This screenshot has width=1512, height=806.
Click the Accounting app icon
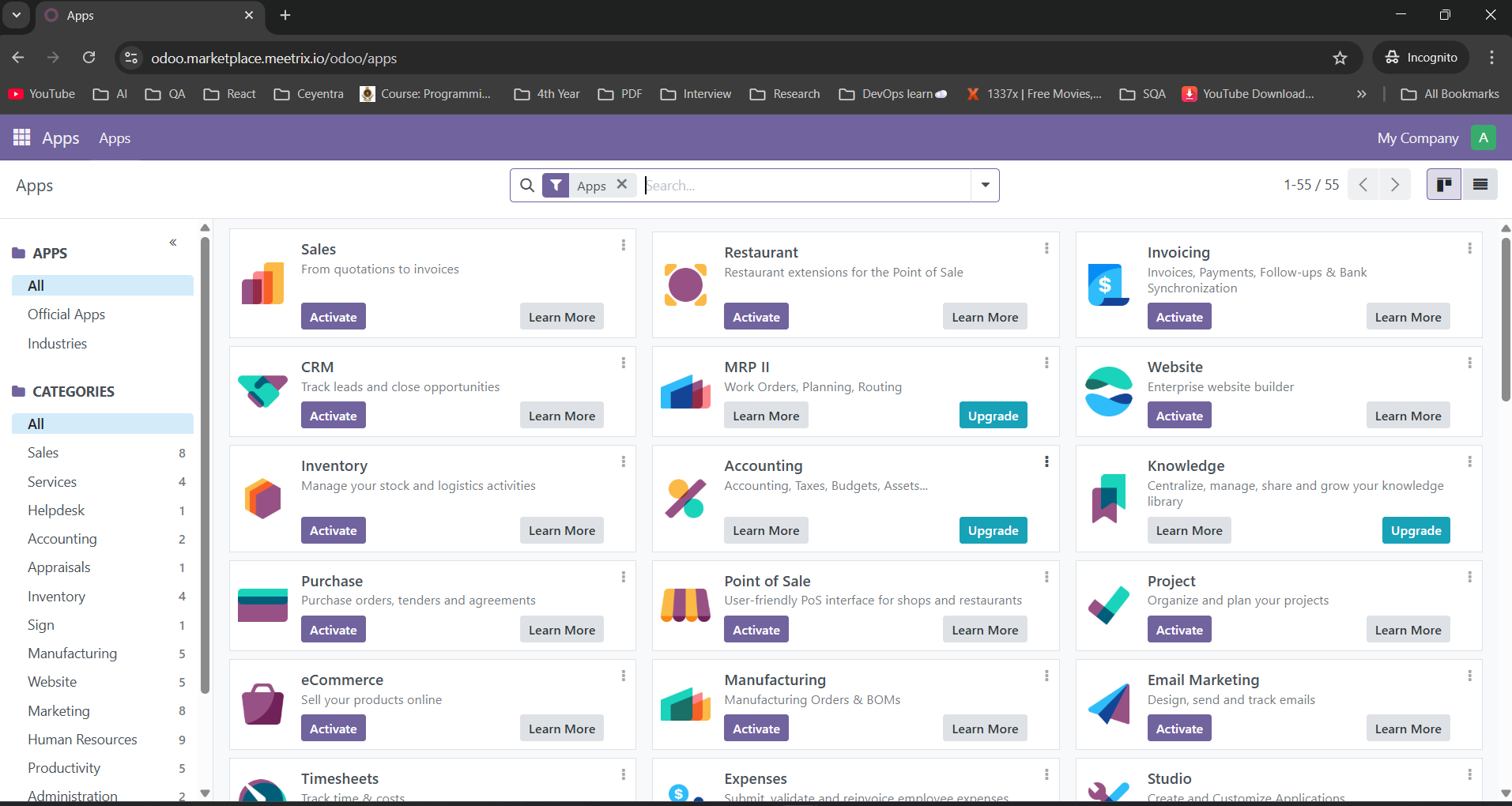coord(684,498)
